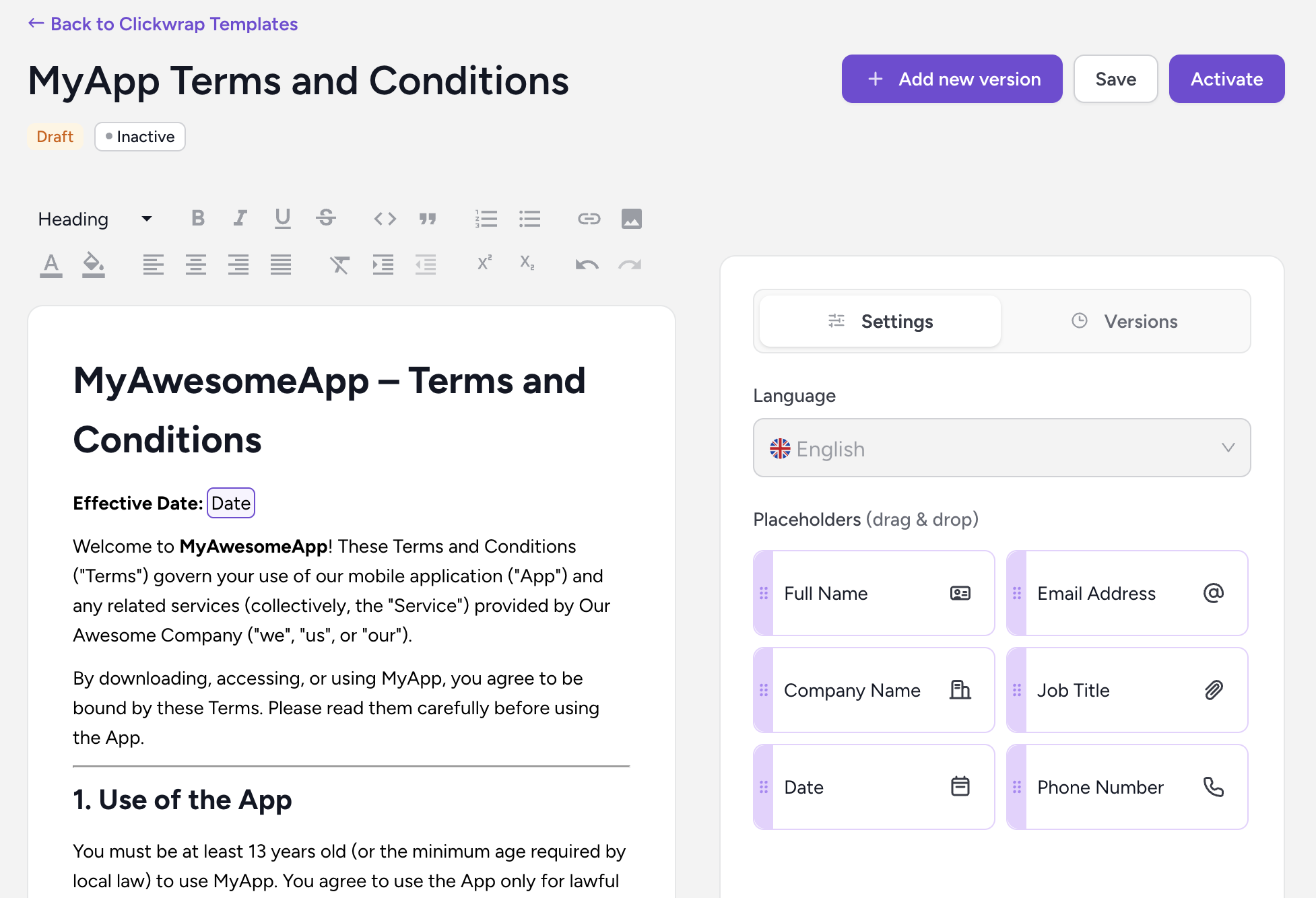Clear text formatting
Screen dimensions: 1316x898
click(339, 265)
